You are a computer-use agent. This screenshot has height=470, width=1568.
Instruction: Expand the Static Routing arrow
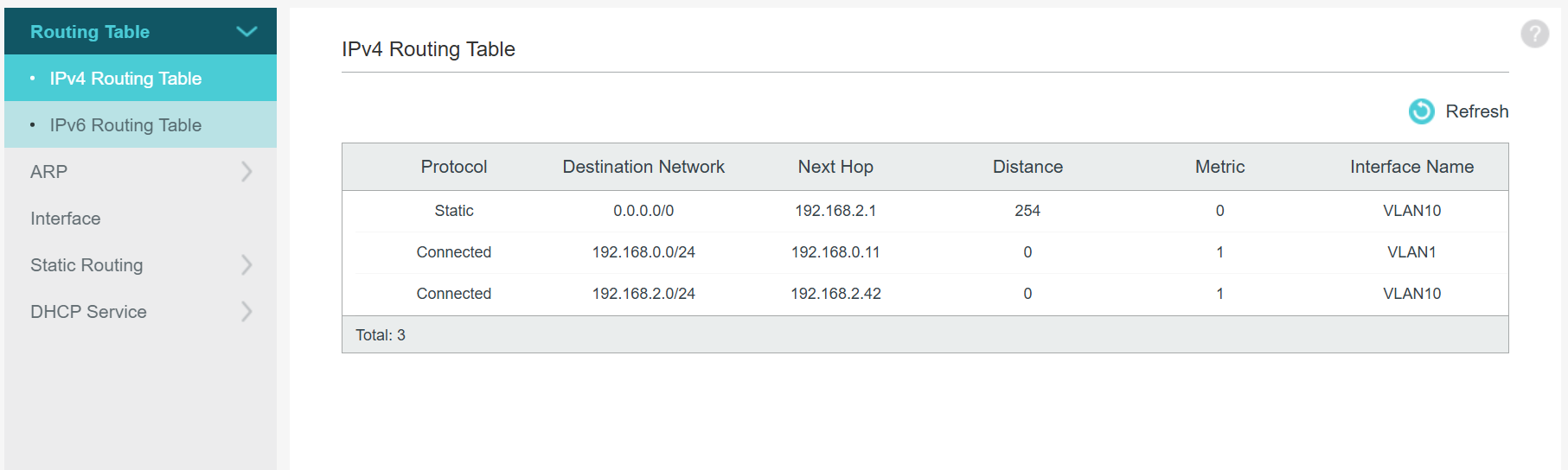click(x=246, y=265)
